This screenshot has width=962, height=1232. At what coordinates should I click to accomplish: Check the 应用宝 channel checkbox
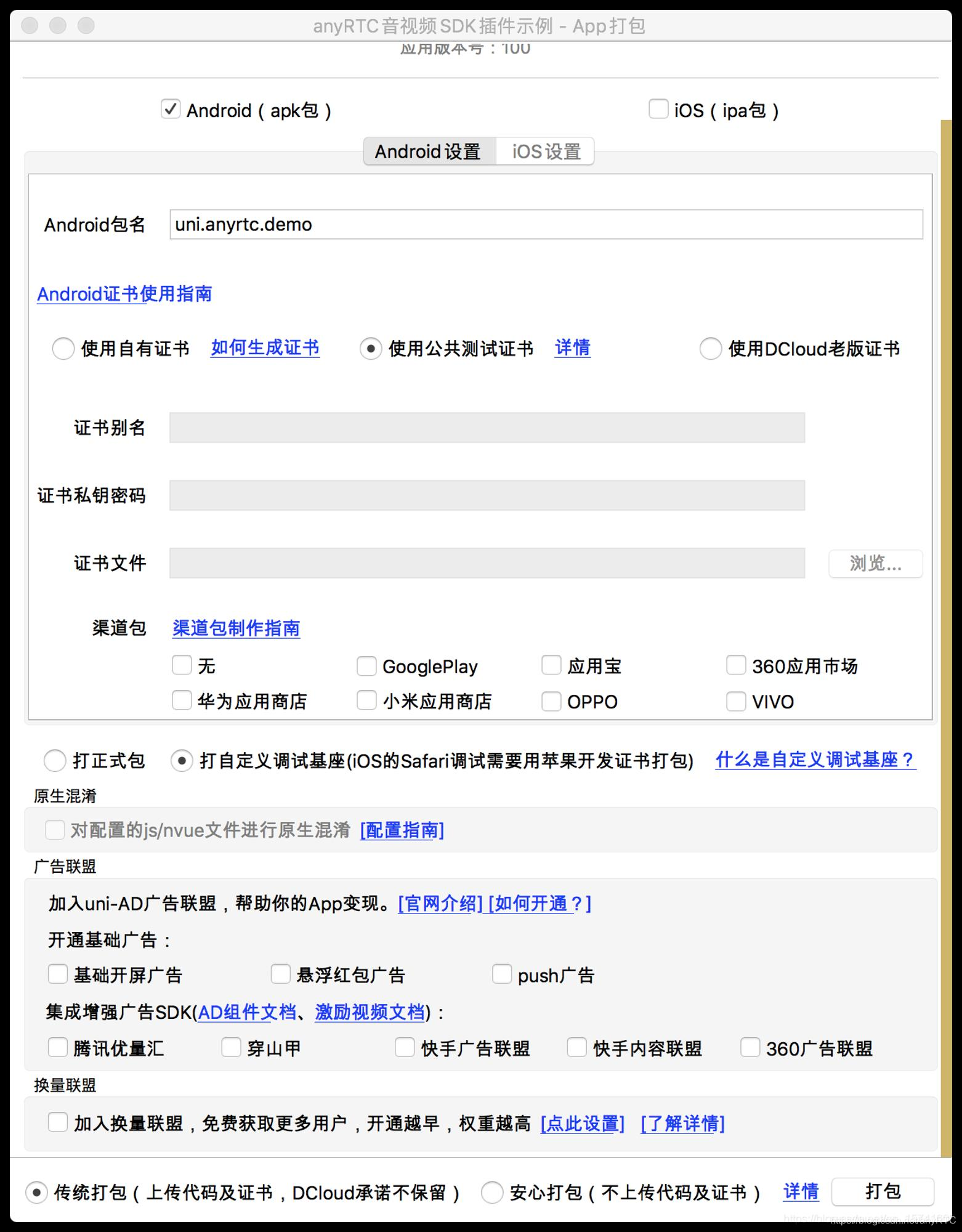551,665
